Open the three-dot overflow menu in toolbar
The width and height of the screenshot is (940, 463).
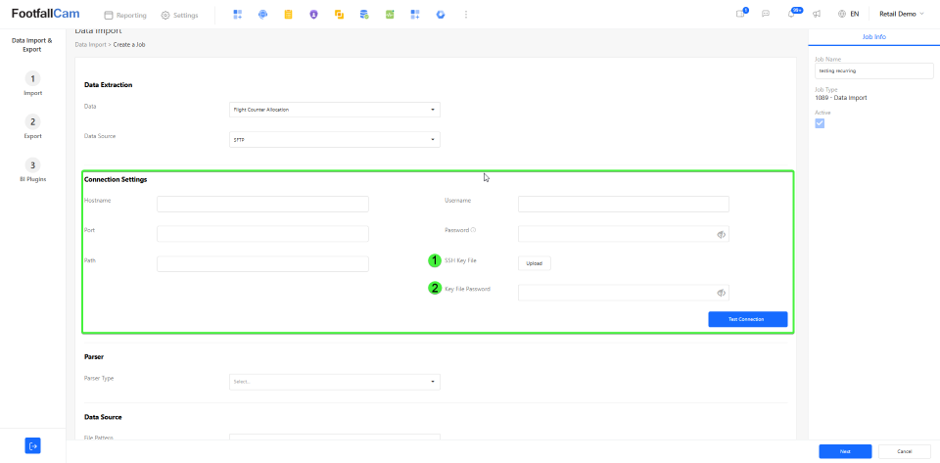(466, 15)
